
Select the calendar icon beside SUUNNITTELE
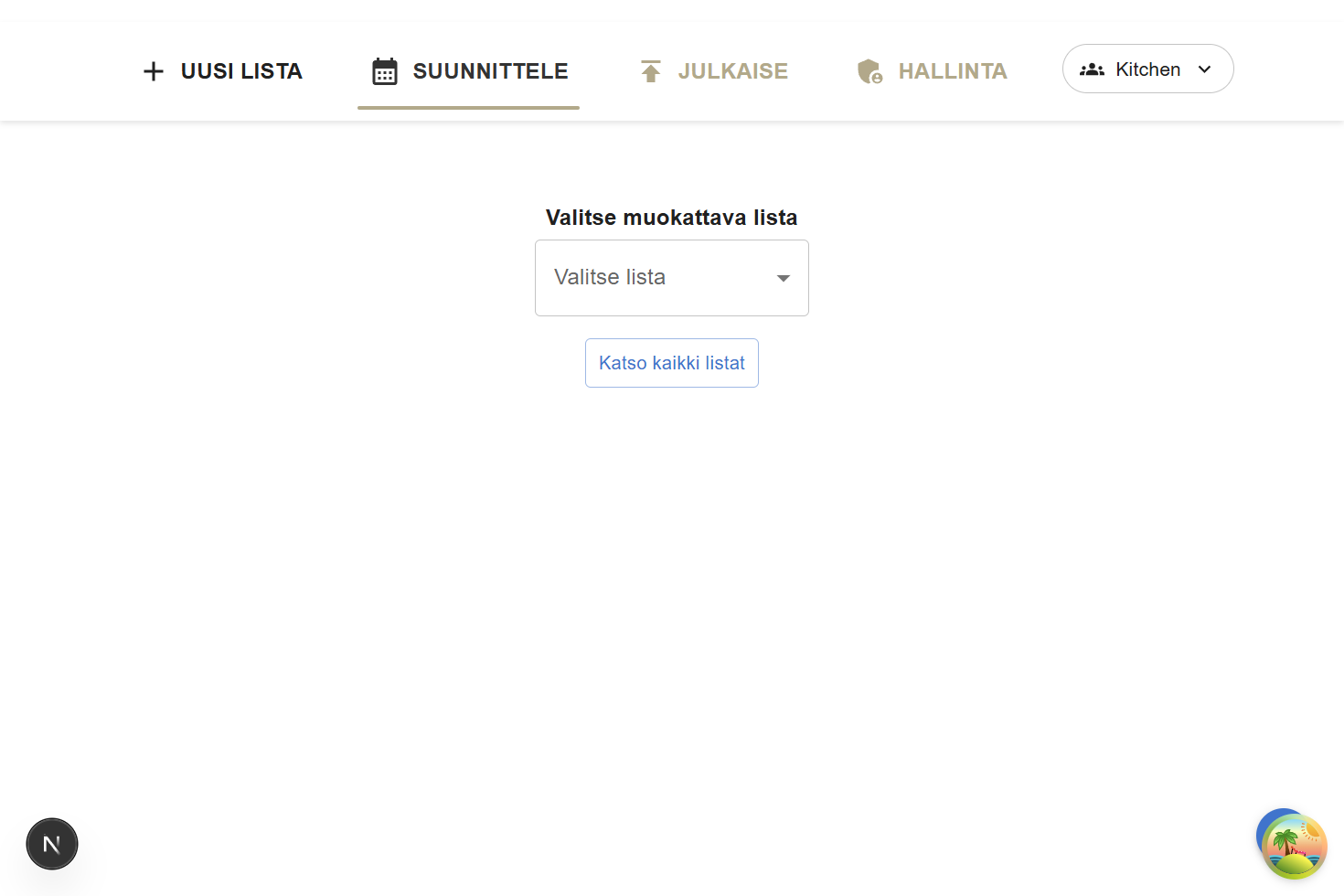383,70
